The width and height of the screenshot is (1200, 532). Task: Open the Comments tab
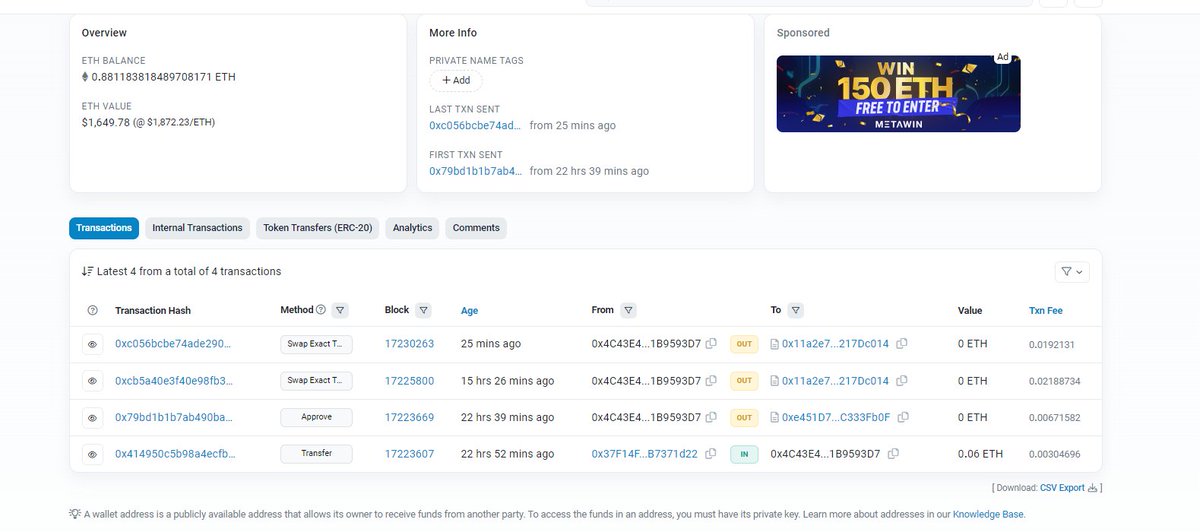(476, 228)
